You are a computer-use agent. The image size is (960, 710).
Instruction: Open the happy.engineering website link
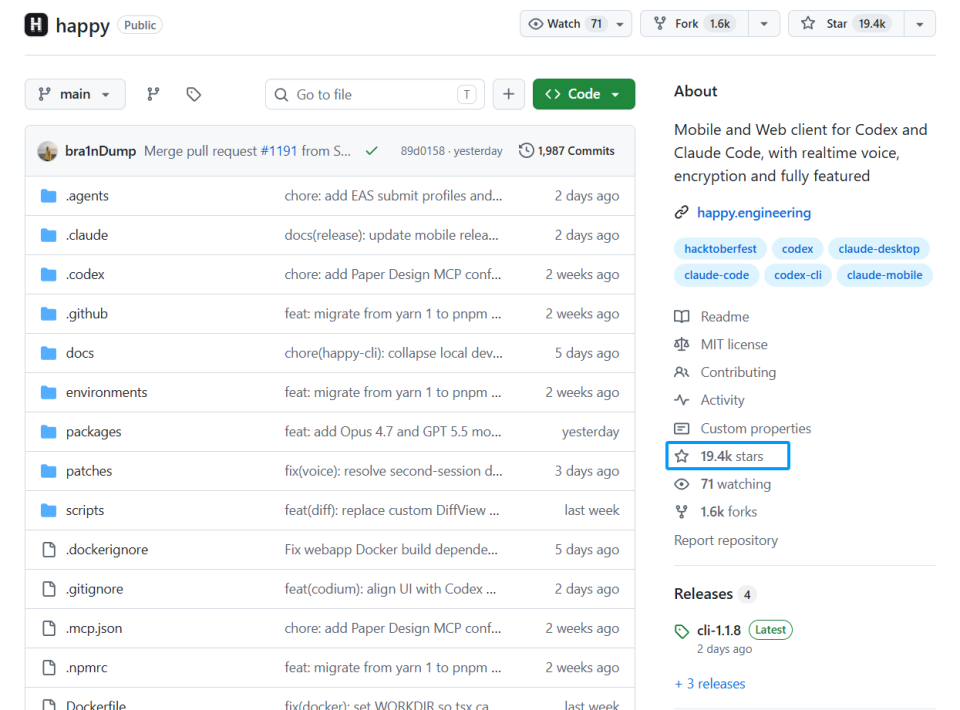pyautogui.click(x=754, y=212)
